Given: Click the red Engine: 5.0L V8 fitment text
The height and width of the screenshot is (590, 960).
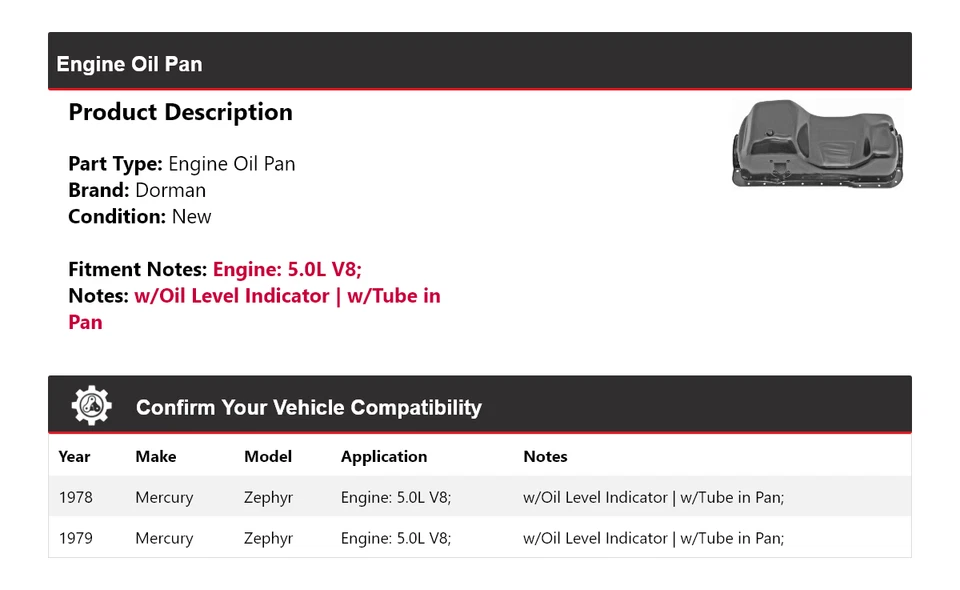Looking at the screenshot, I should pyautogui.click(x=287, y=269).
